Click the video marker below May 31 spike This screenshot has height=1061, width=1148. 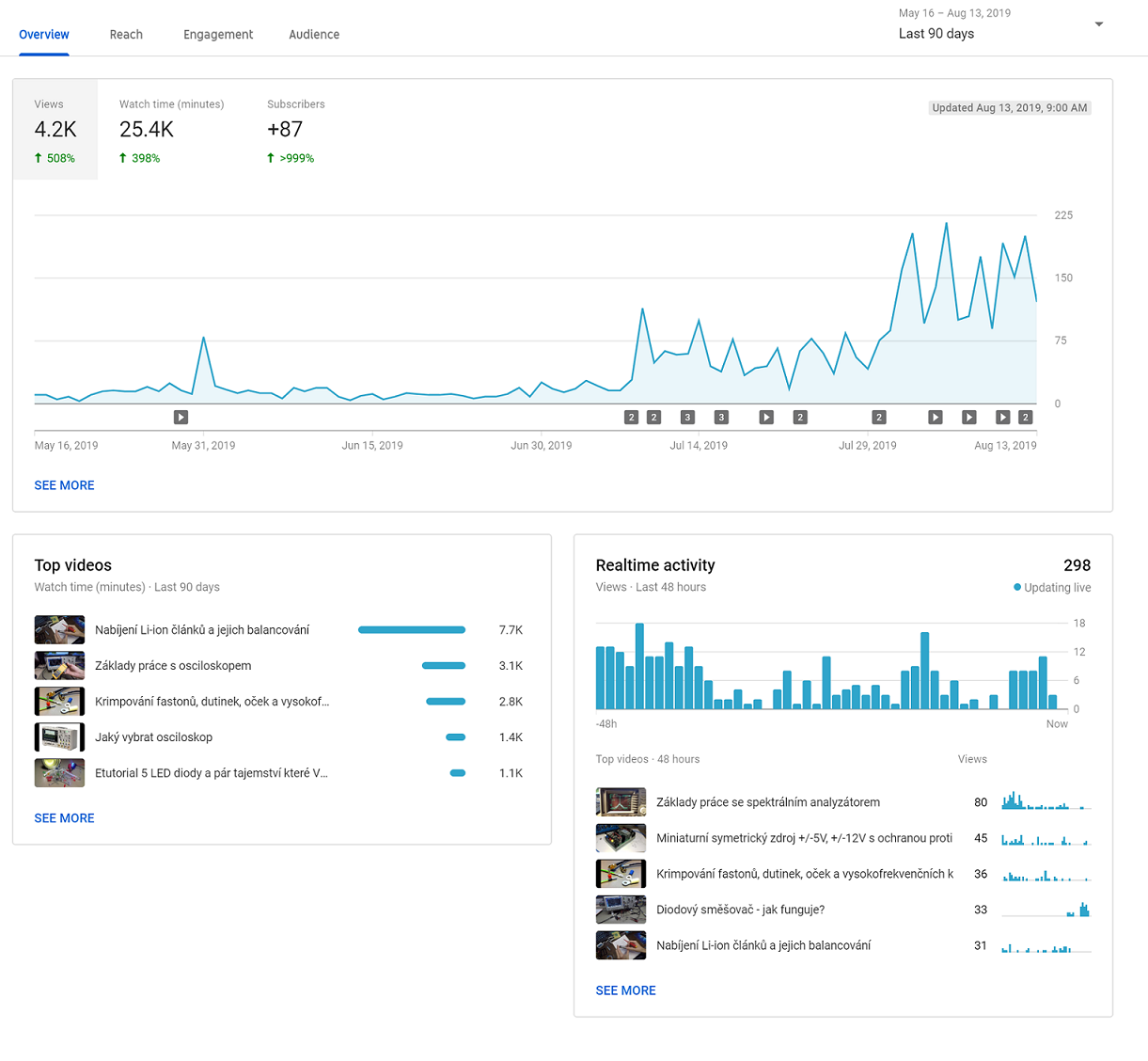pyautogui.click(x=181, y=418)
